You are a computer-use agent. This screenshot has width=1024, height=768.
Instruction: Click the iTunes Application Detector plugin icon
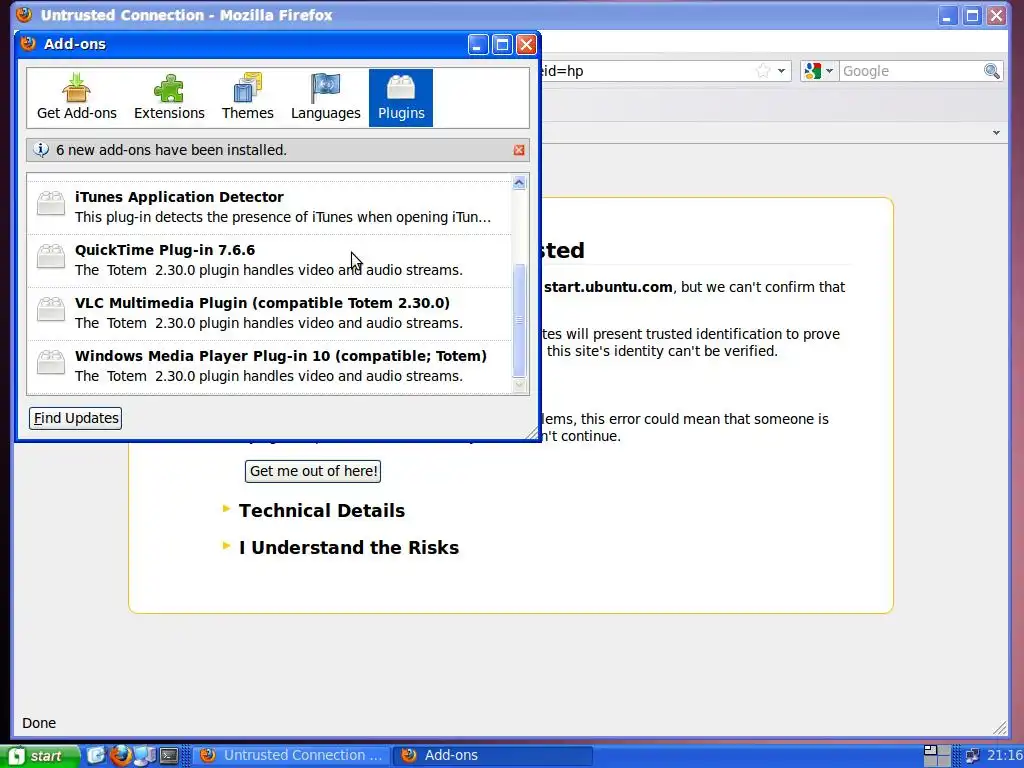(51, 203)
